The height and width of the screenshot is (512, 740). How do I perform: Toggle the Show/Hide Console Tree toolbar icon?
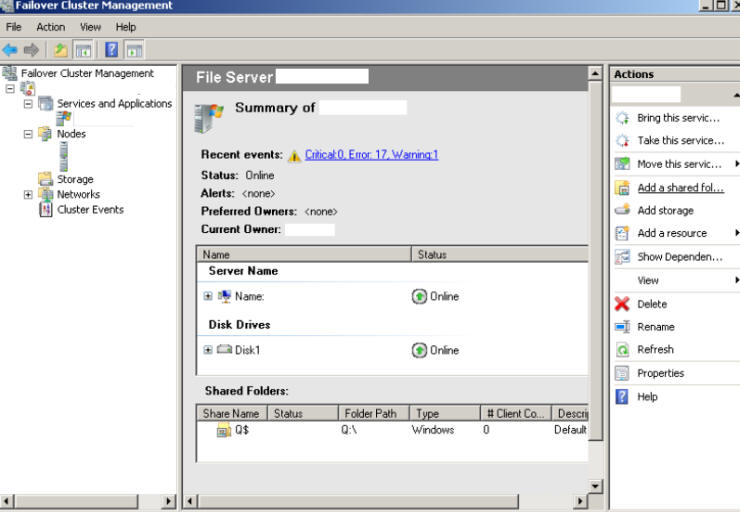coord(83,50)
